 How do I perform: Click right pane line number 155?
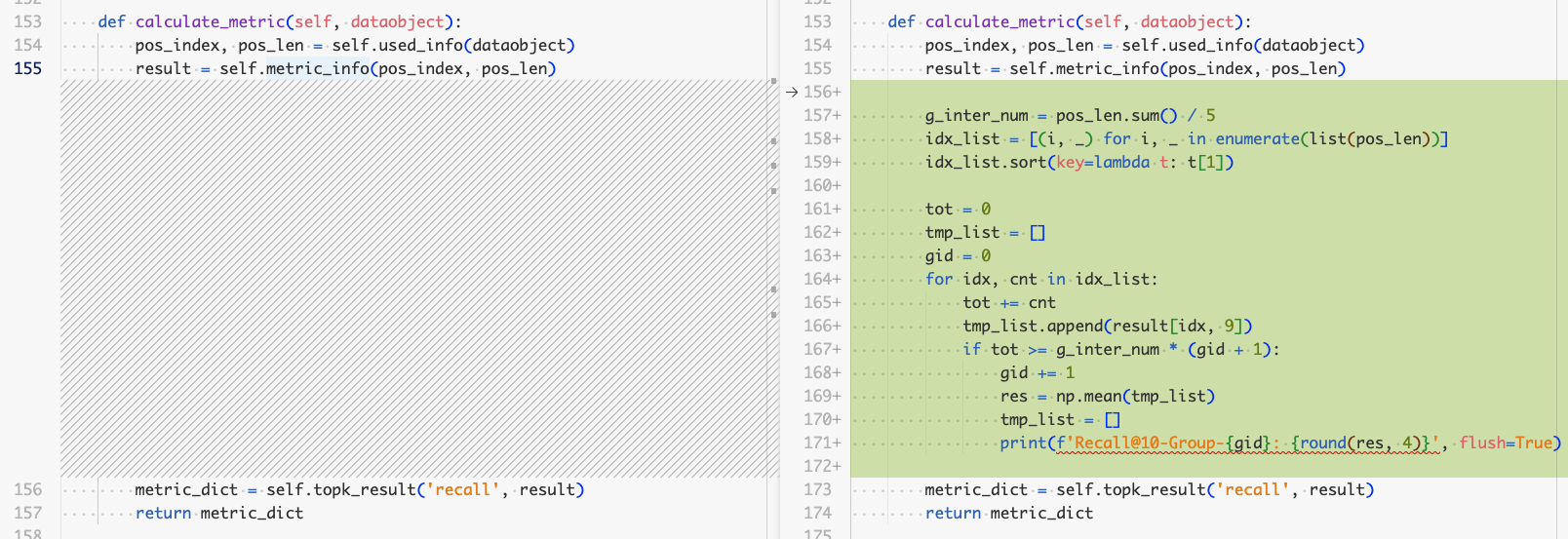point(817,68)
